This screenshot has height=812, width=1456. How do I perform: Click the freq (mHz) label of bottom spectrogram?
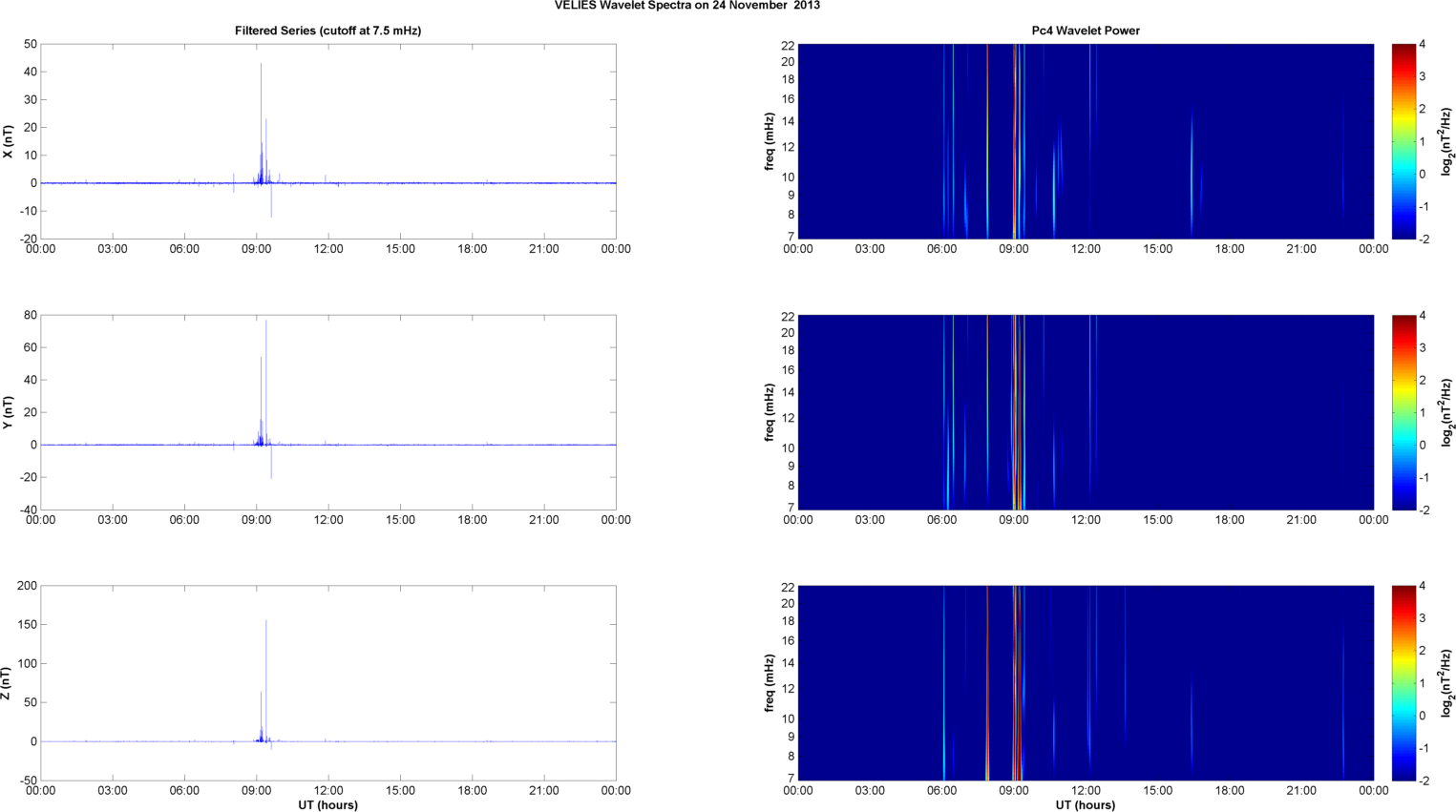(769, 683)
